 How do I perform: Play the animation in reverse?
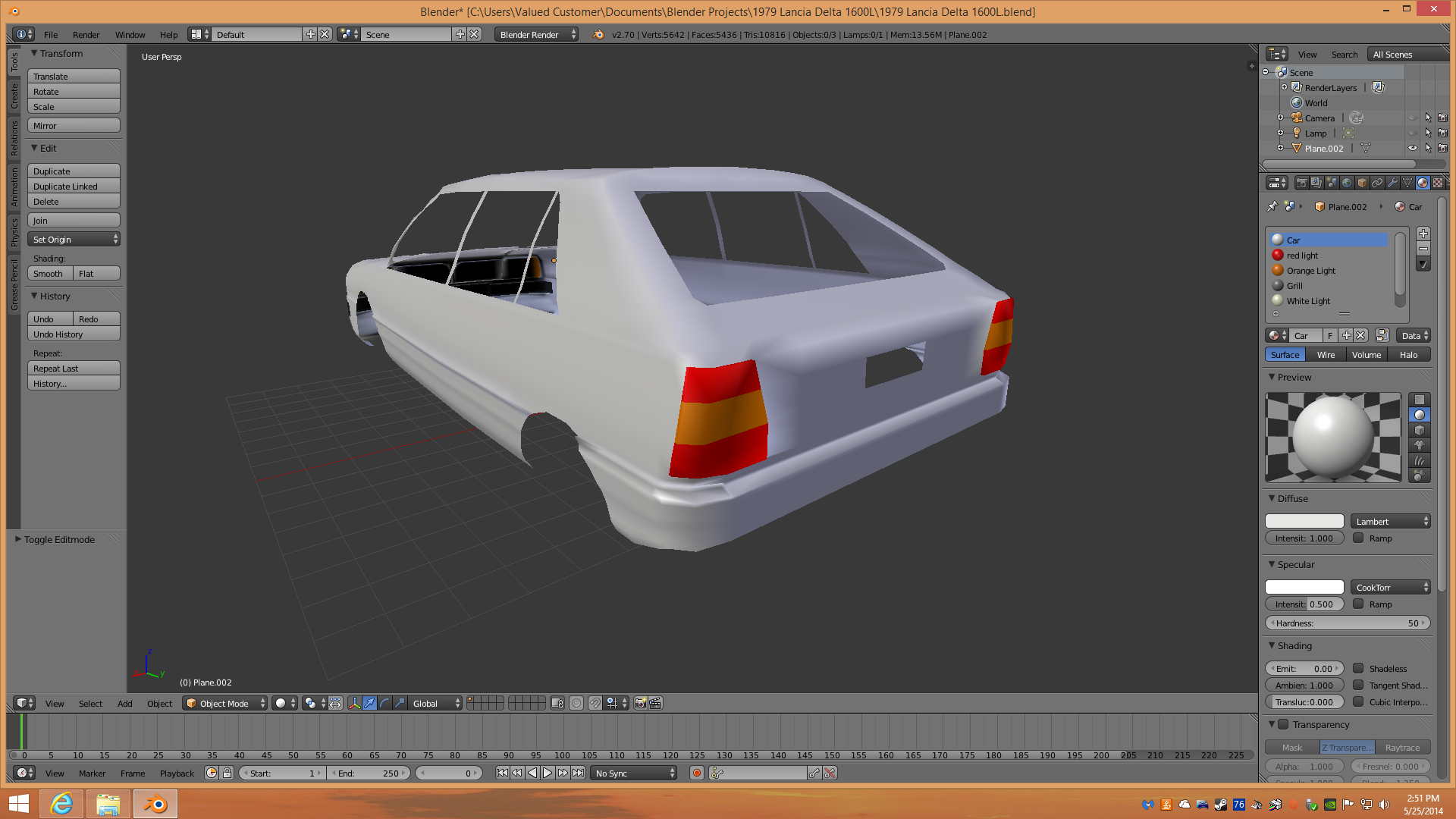coord(532,773)
